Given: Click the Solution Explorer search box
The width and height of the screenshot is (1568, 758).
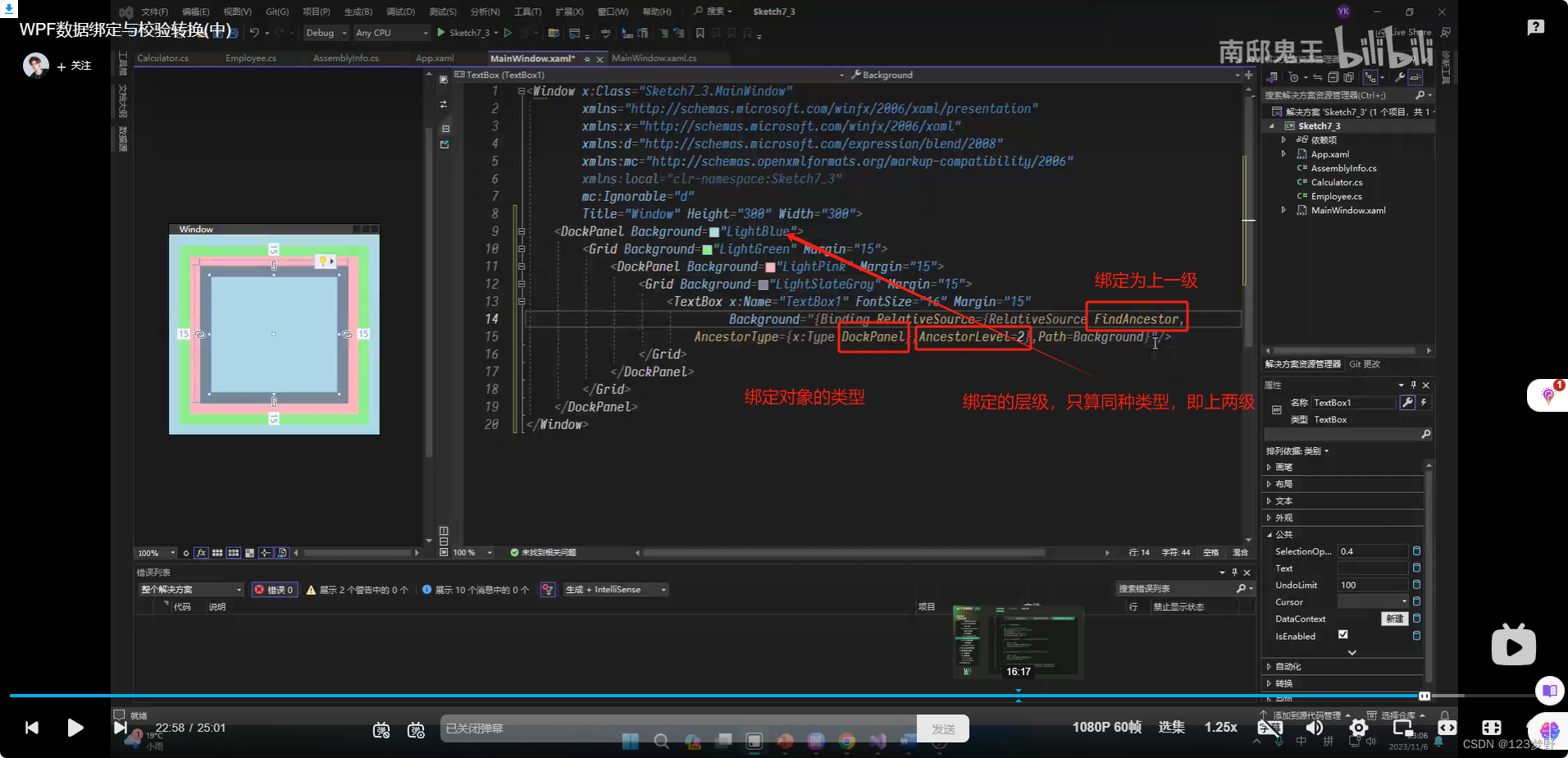Looking at the screenshot, I should click(x=1347, y=95).
